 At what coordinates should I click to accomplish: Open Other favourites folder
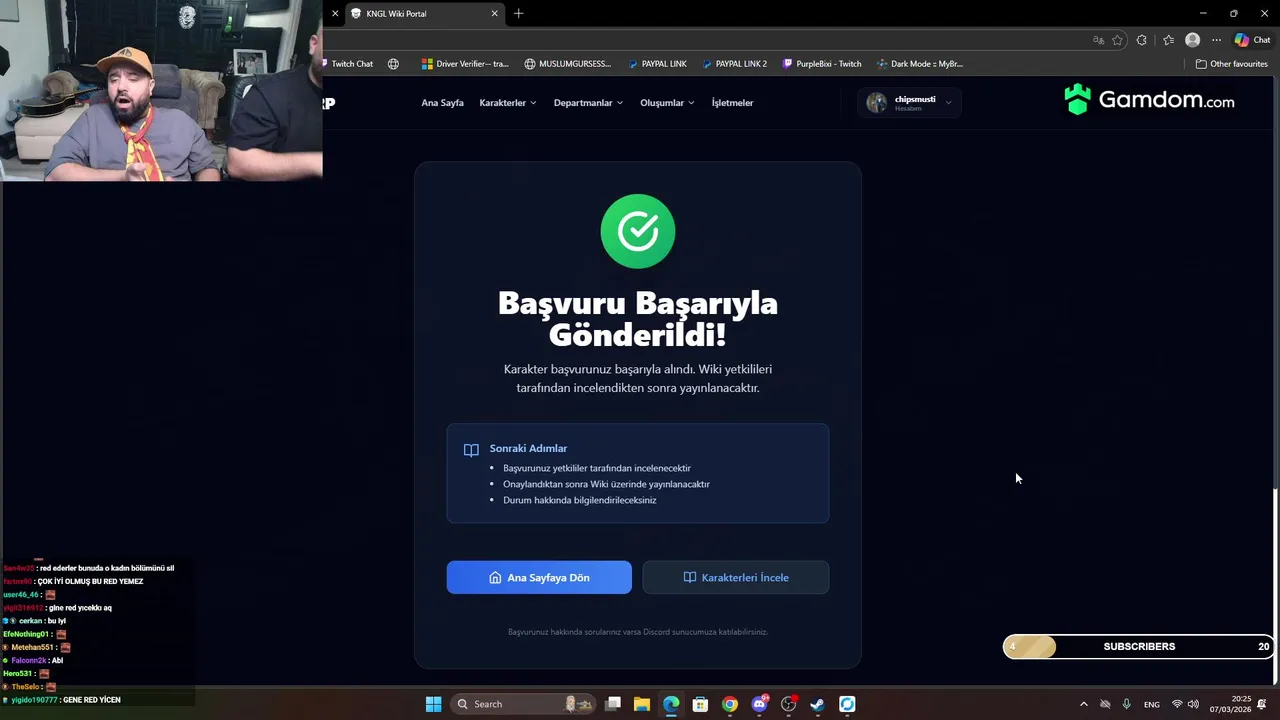[1231, 64]
